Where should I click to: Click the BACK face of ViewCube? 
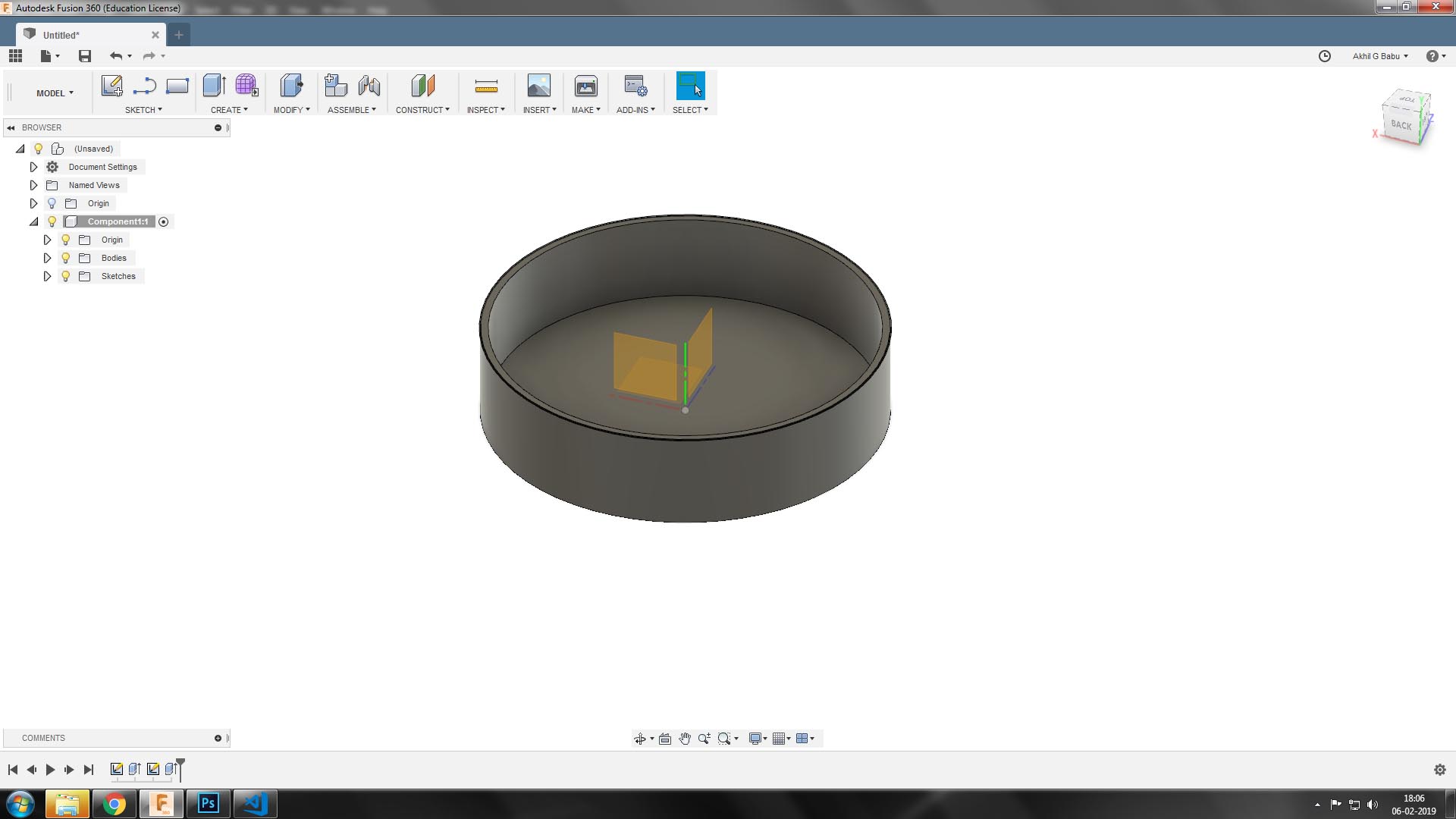(x=1401, y=125)
